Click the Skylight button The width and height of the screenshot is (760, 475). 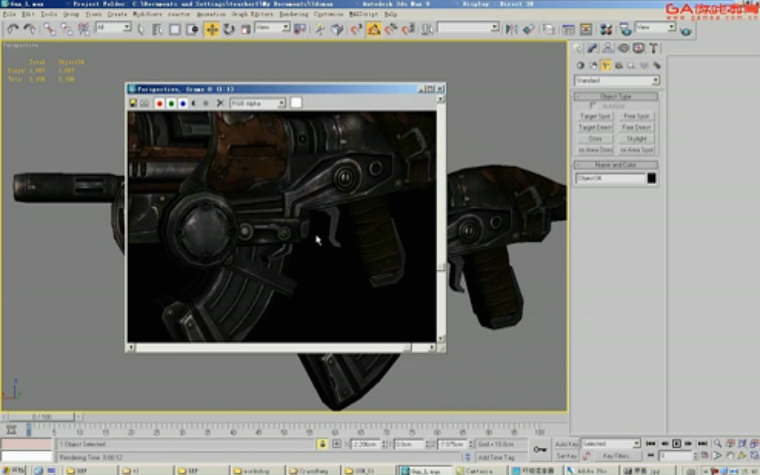pyautogui.click(x=636, y=139)
